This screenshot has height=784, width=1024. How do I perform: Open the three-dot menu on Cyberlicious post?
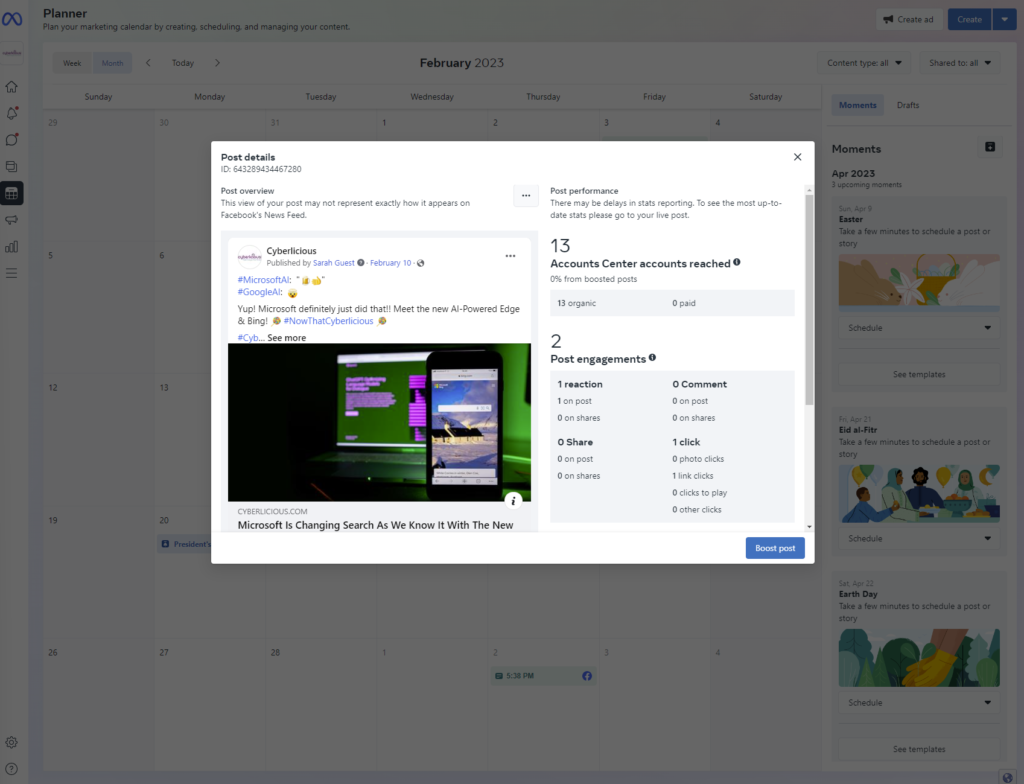(510, 256)
